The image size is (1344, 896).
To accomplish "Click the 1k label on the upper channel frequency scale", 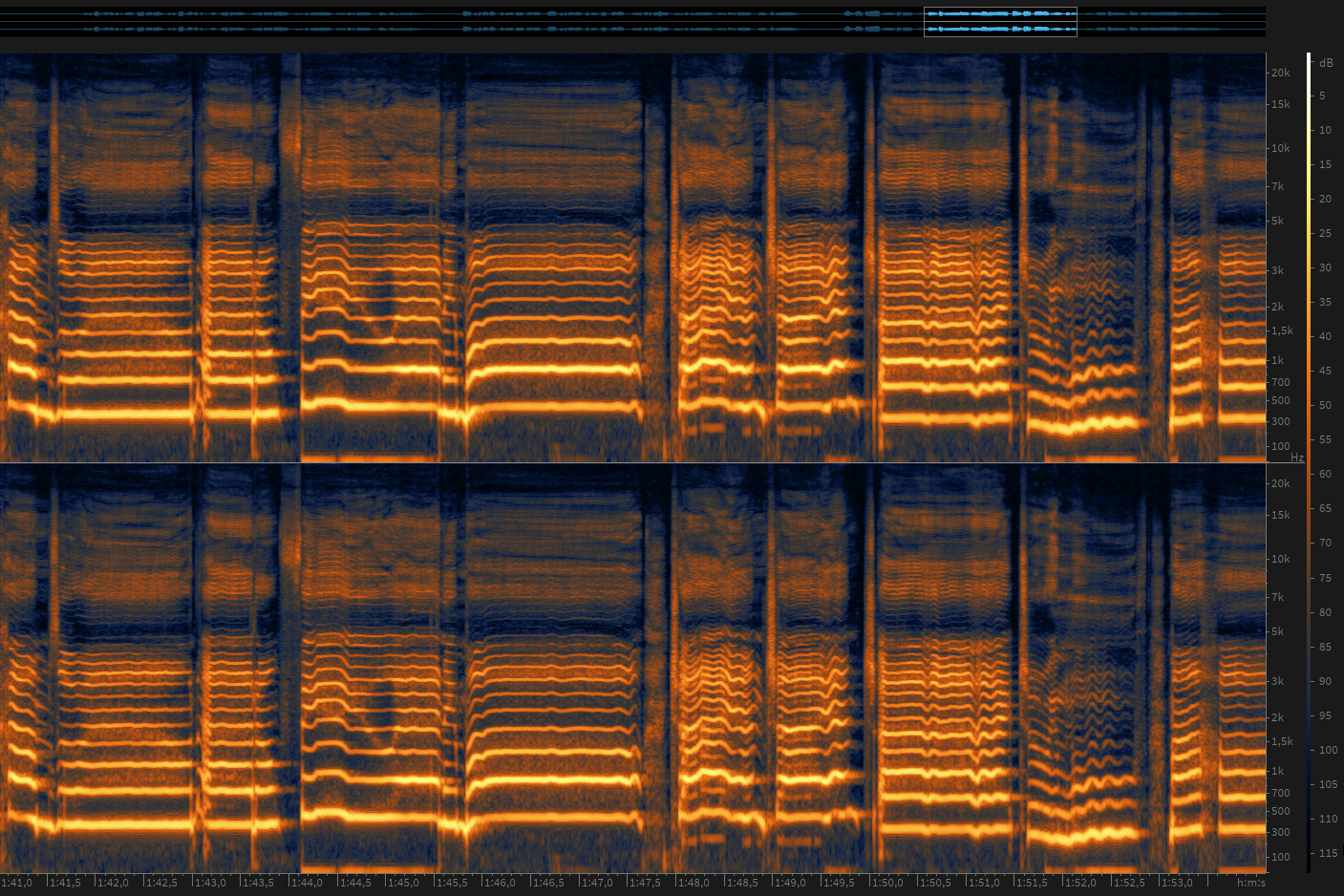I will (1278, 360).
